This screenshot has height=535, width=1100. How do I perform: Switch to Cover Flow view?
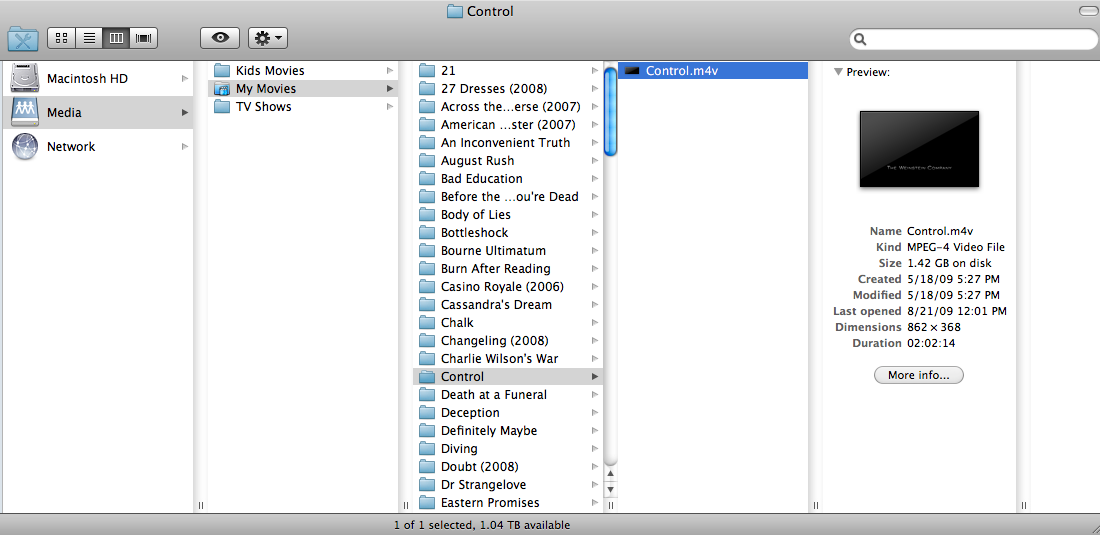point(144,38)
